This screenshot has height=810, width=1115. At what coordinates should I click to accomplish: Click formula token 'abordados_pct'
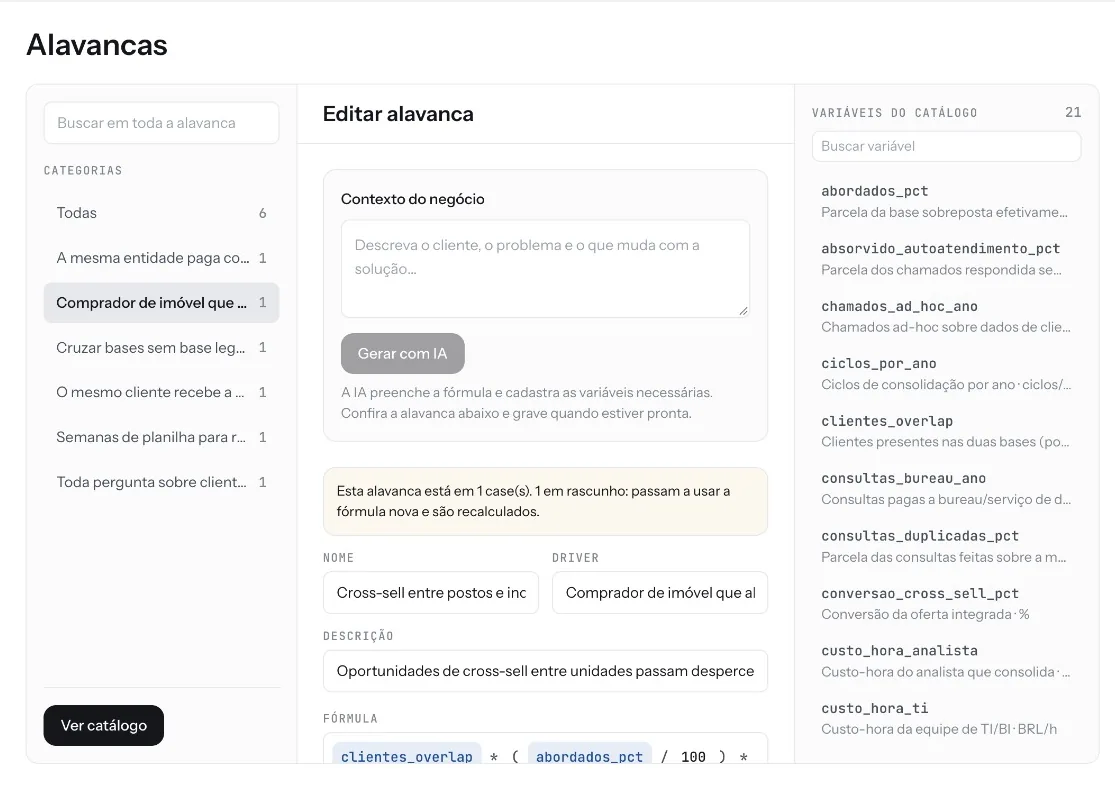point(589,756)
